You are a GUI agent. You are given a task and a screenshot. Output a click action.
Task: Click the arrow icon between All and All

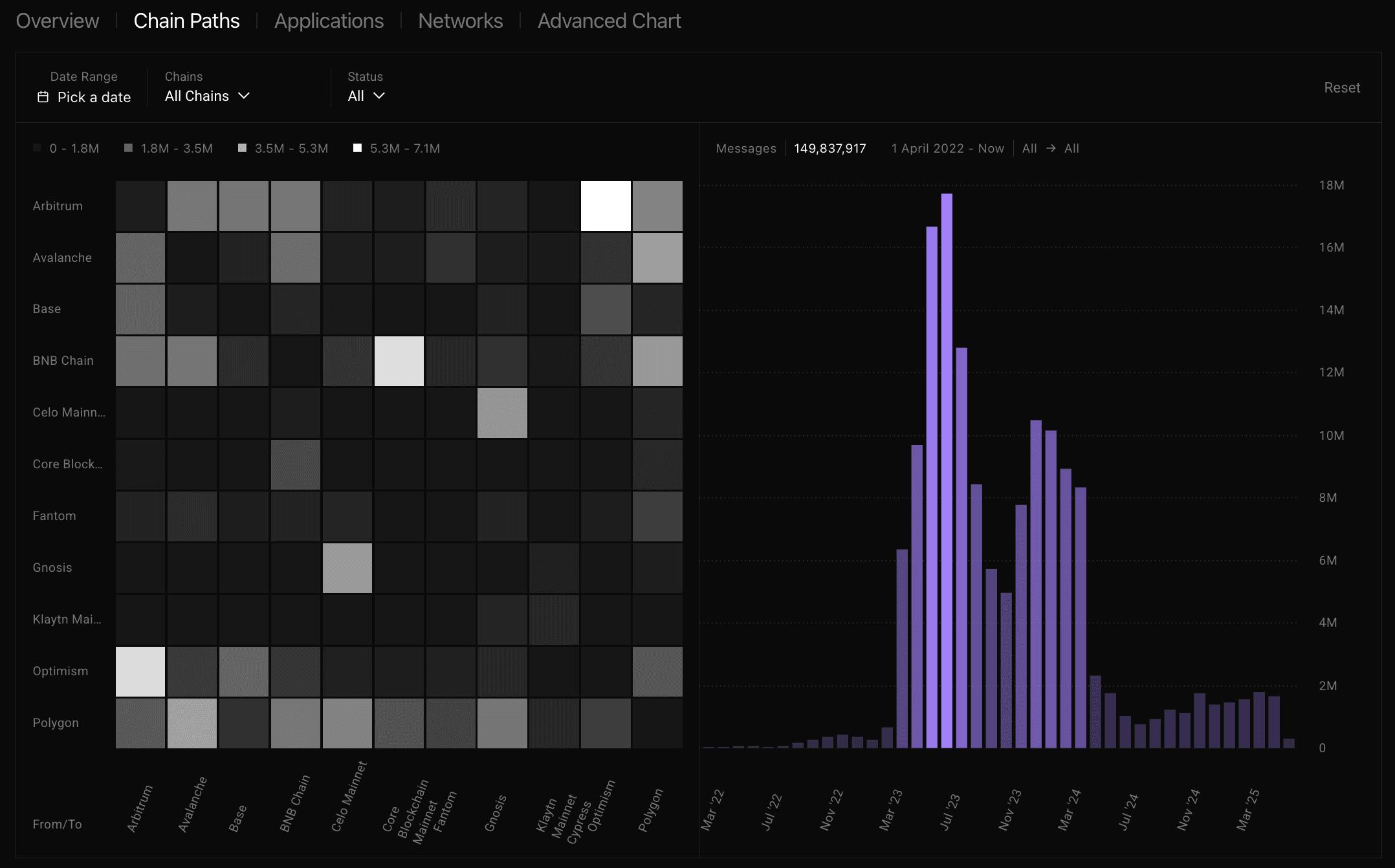click(1051, 148)
